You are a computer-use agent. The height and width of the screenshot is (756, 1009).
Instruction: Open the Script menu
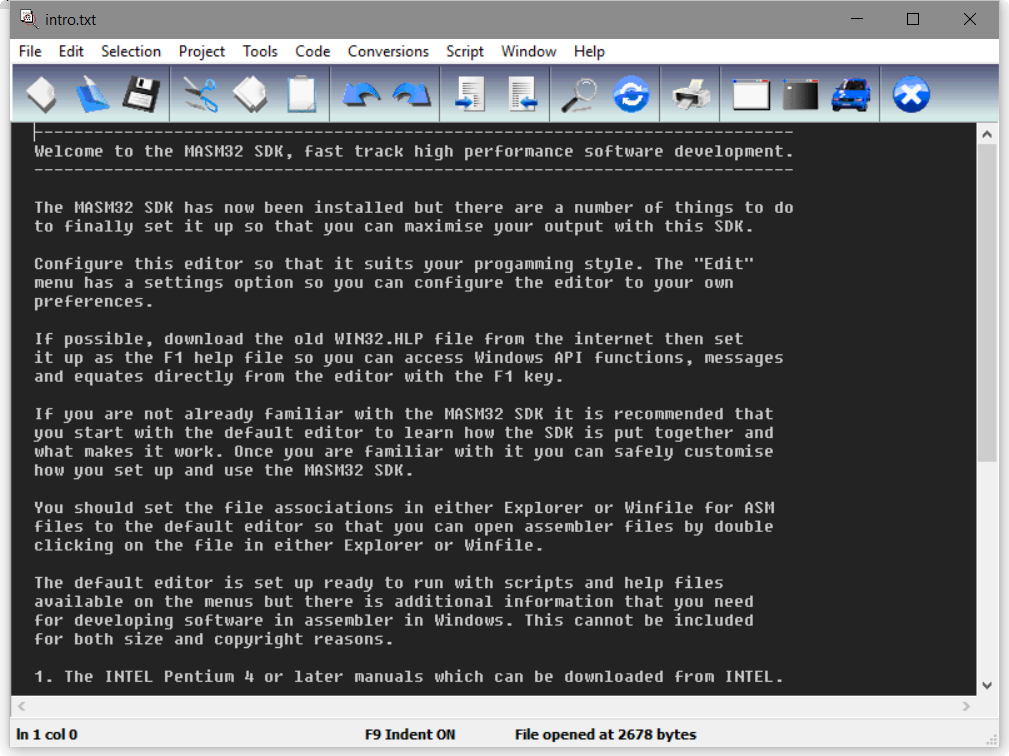465,51
